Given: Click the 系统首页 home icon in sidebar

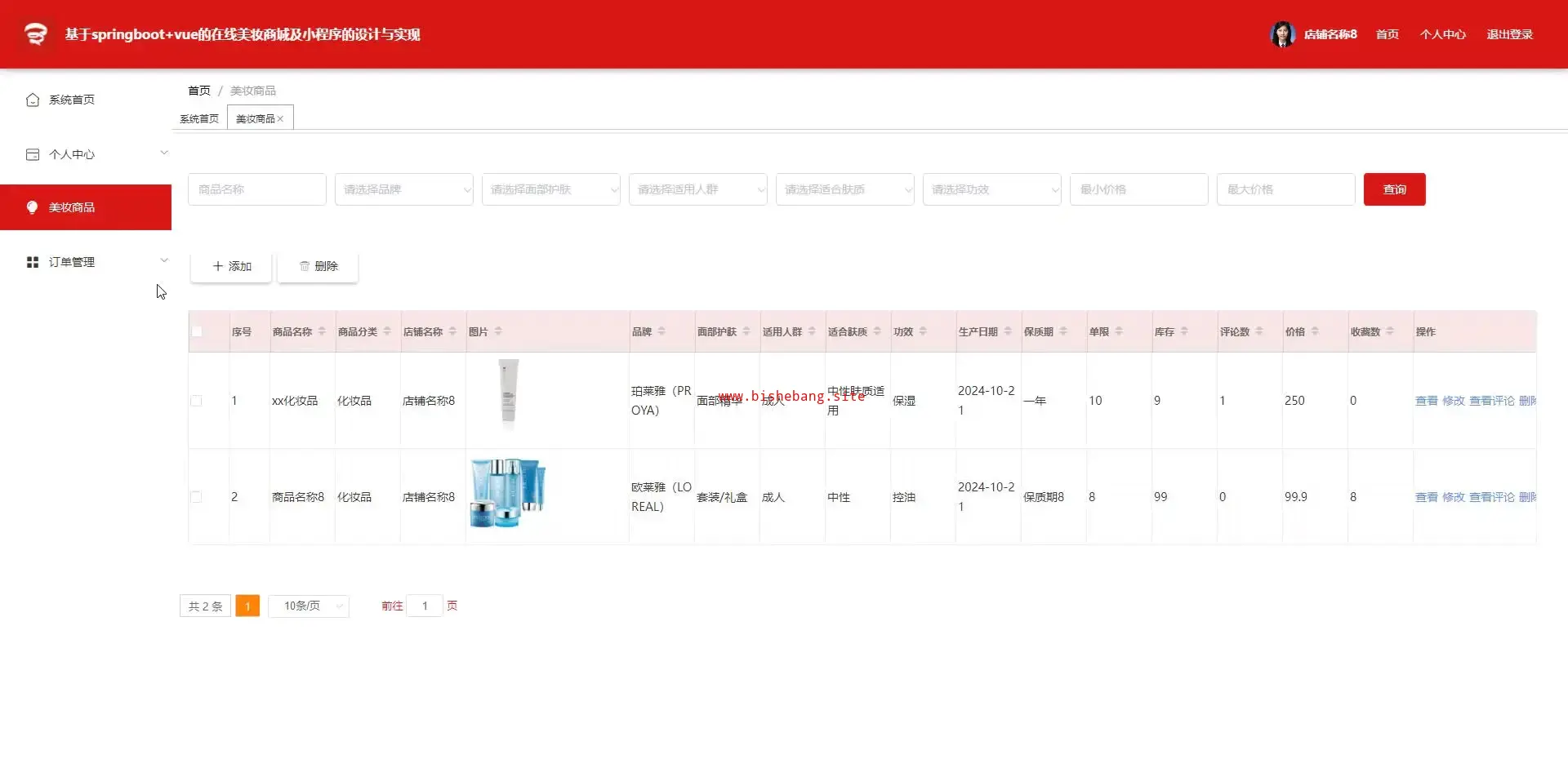Looking at the screenshot, I should [x=33, y=100].
